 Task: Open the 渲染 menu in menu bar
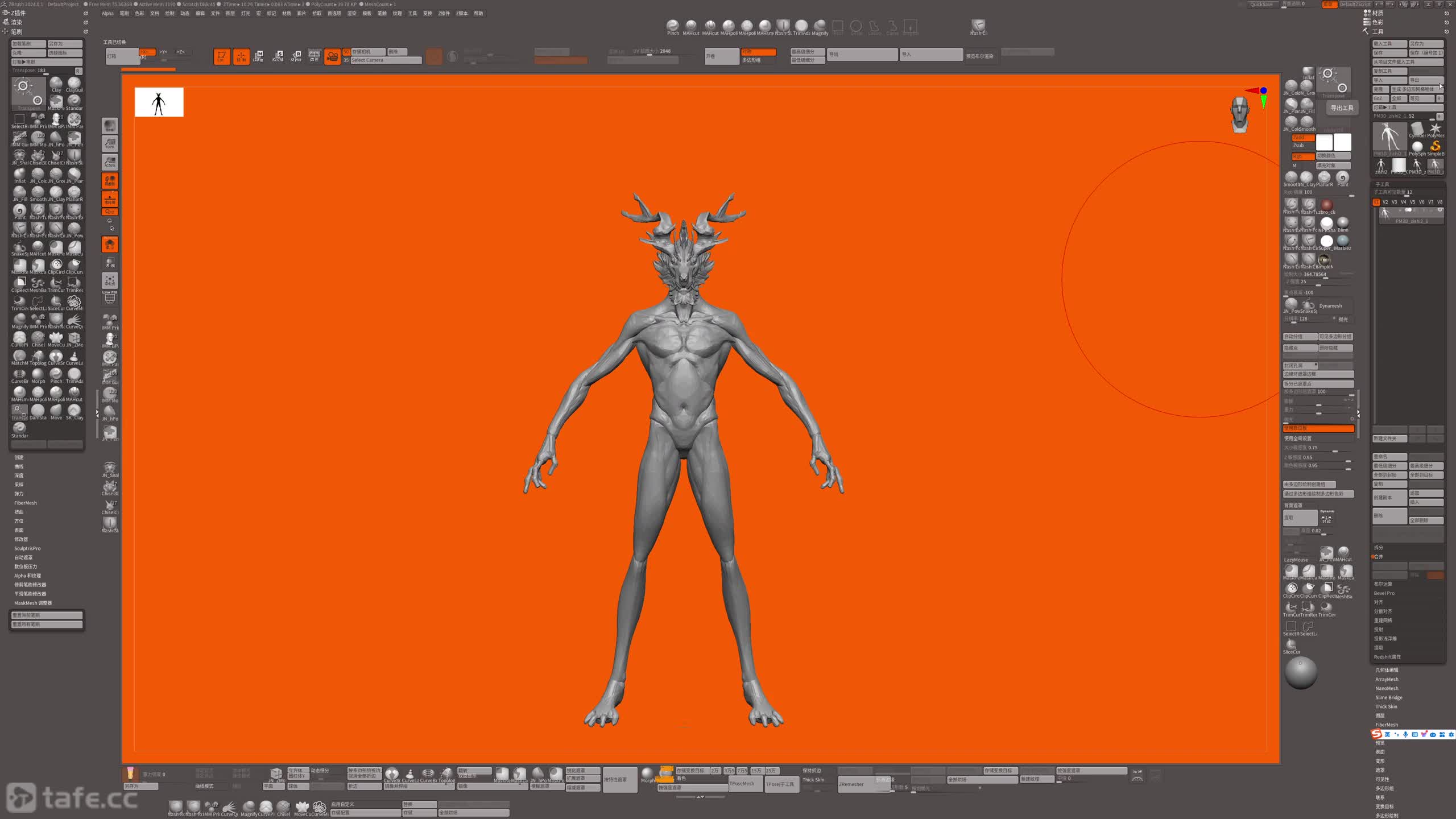pos(351,14)
